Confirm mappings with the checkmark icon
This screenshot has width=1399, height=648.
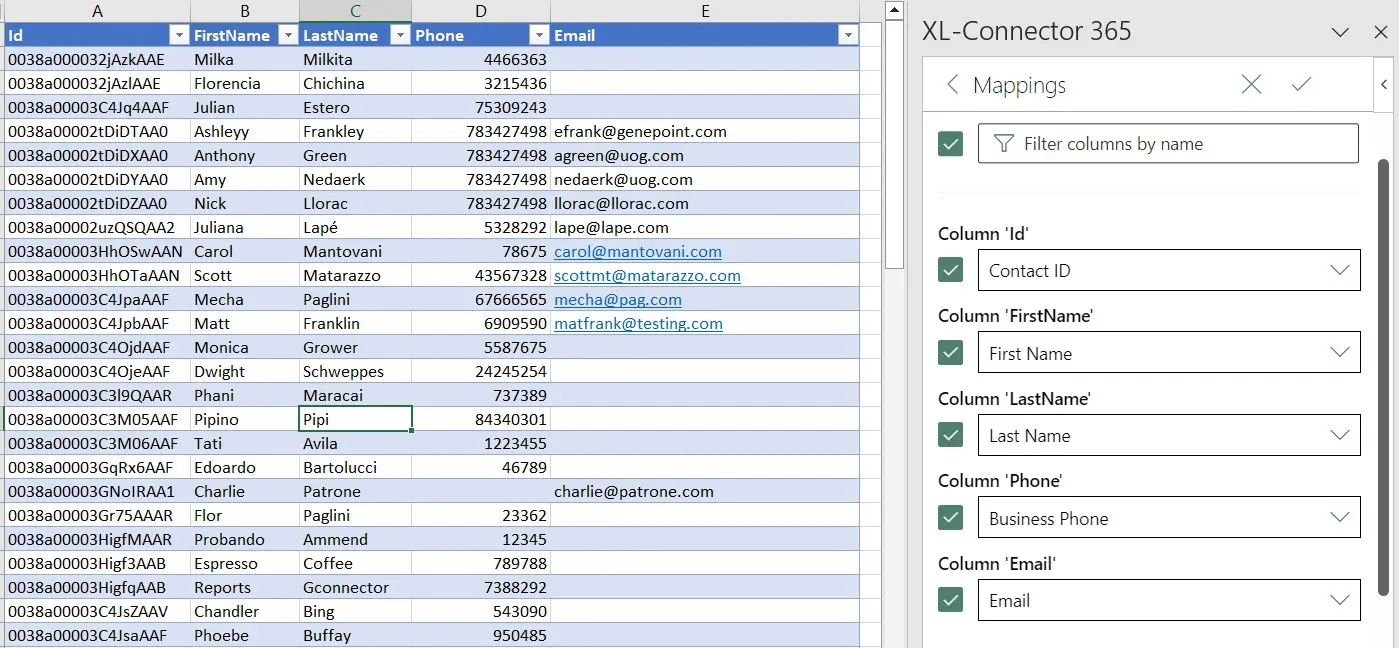tap(1301, 85)
